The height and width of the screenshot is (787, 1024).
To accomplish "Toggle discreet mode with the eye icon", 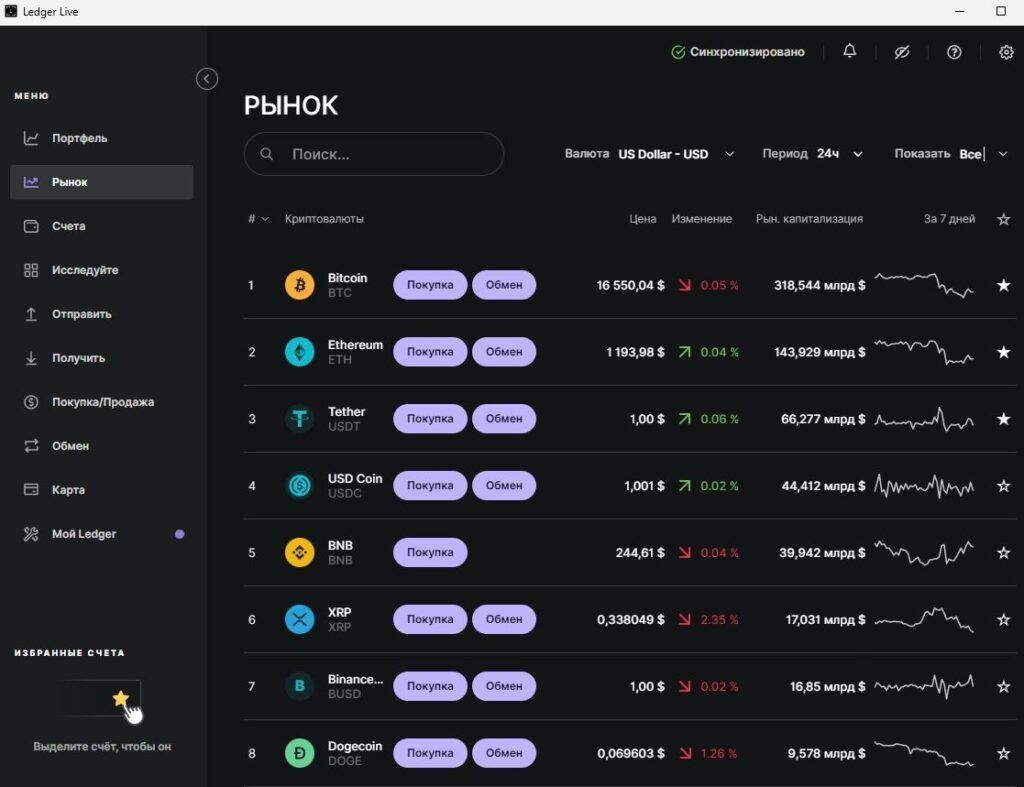I will click(901, 52).
